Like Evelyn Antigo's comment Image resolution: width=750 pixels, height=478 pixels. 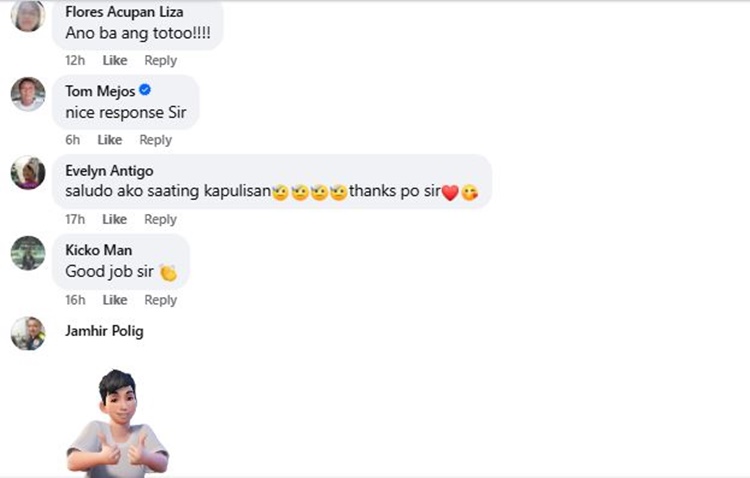point(114,219)
